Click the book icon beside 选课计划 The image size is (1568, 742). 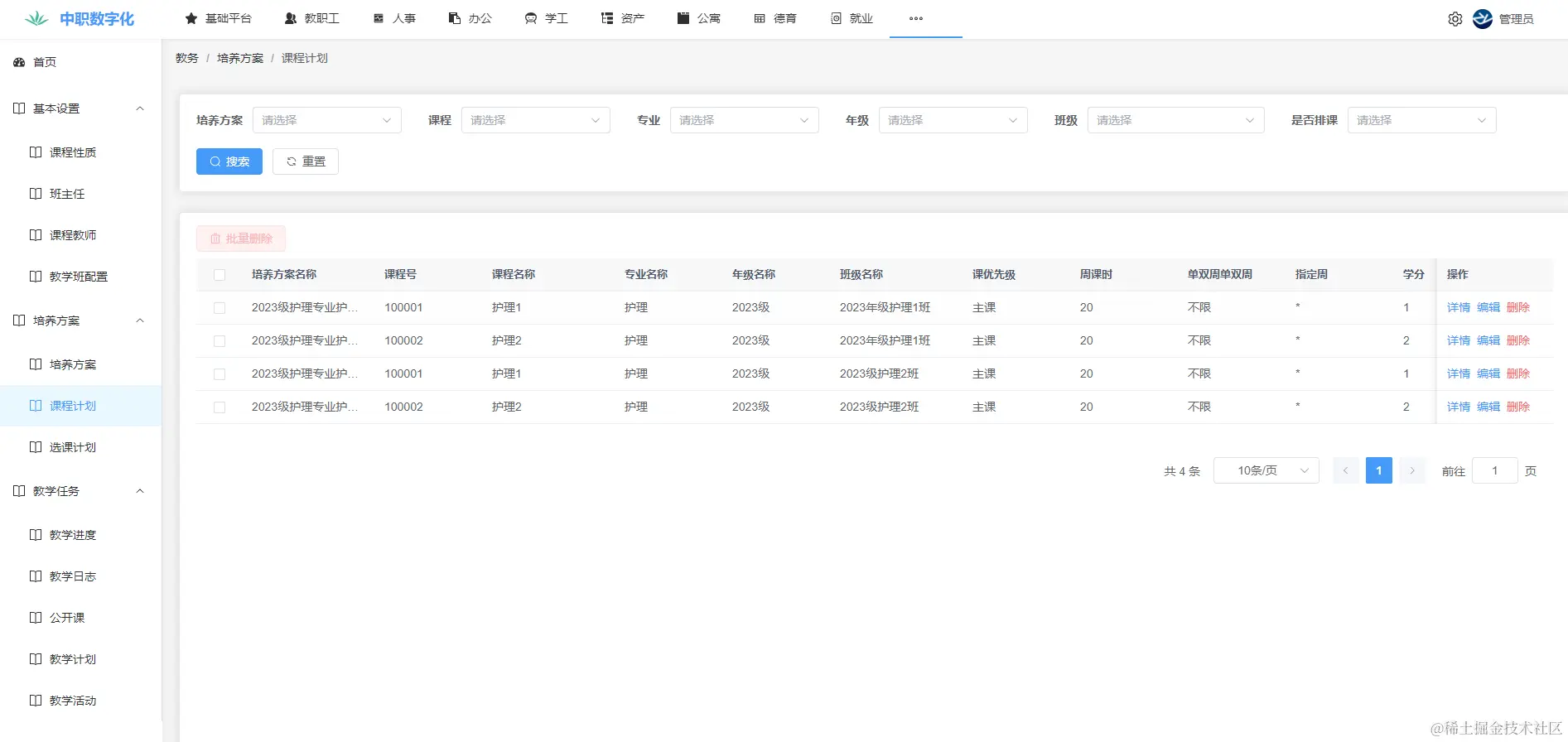coord(36,447)
